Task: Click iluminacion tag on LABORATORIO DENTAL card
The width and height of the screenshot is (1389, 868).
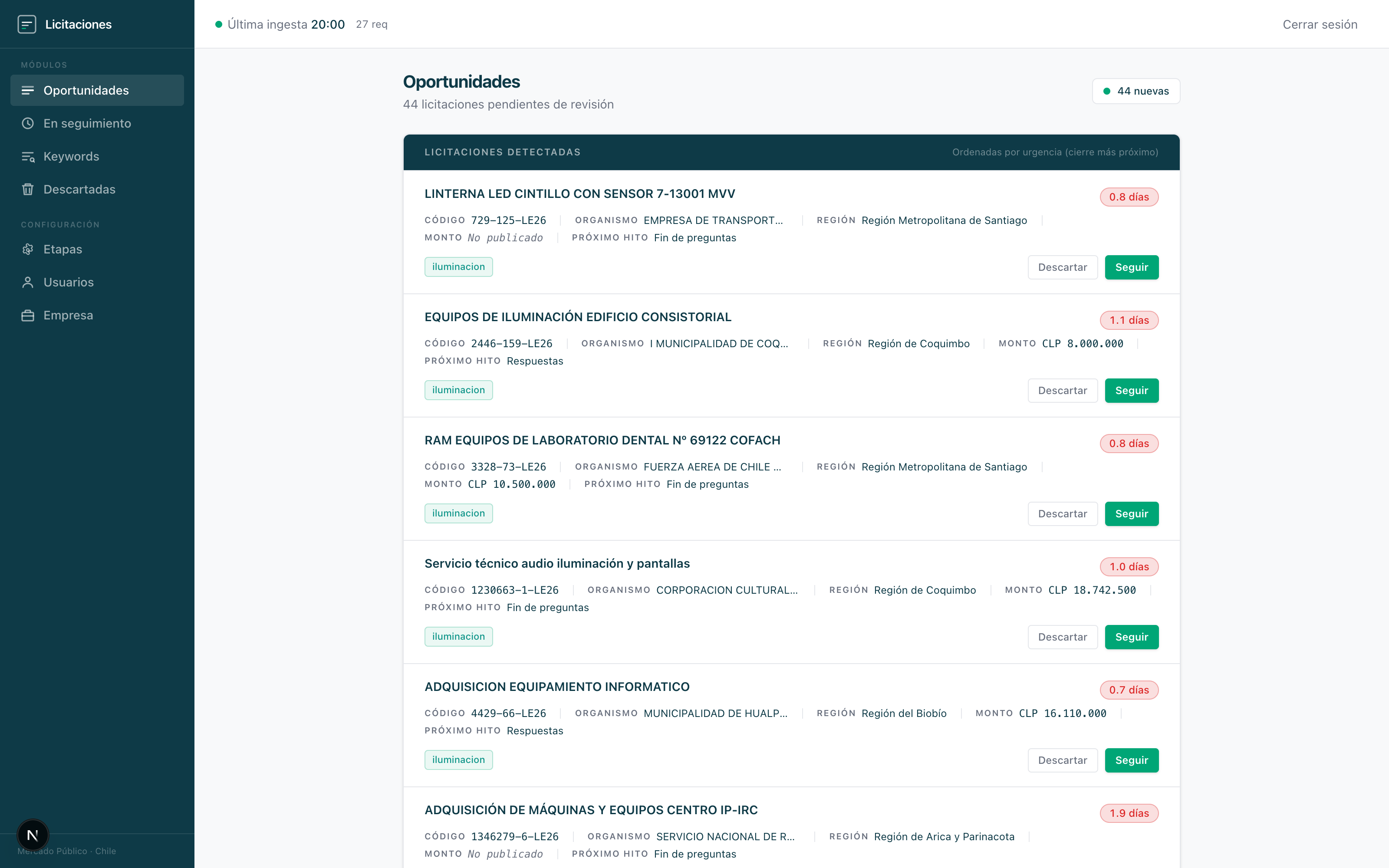Action: point(458,513)
